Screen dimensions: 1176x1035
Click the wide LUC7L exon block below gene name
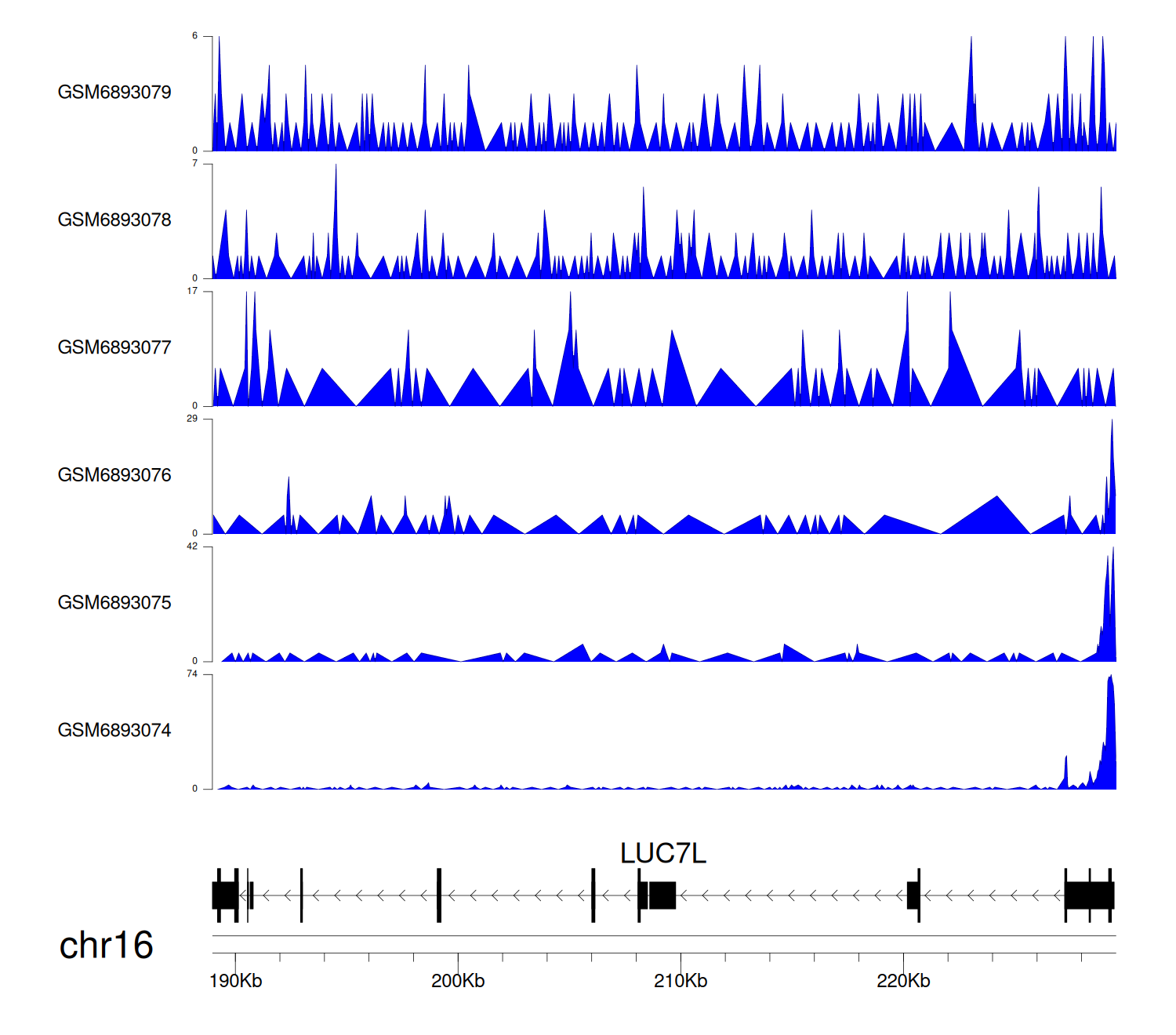pos(662,895)
